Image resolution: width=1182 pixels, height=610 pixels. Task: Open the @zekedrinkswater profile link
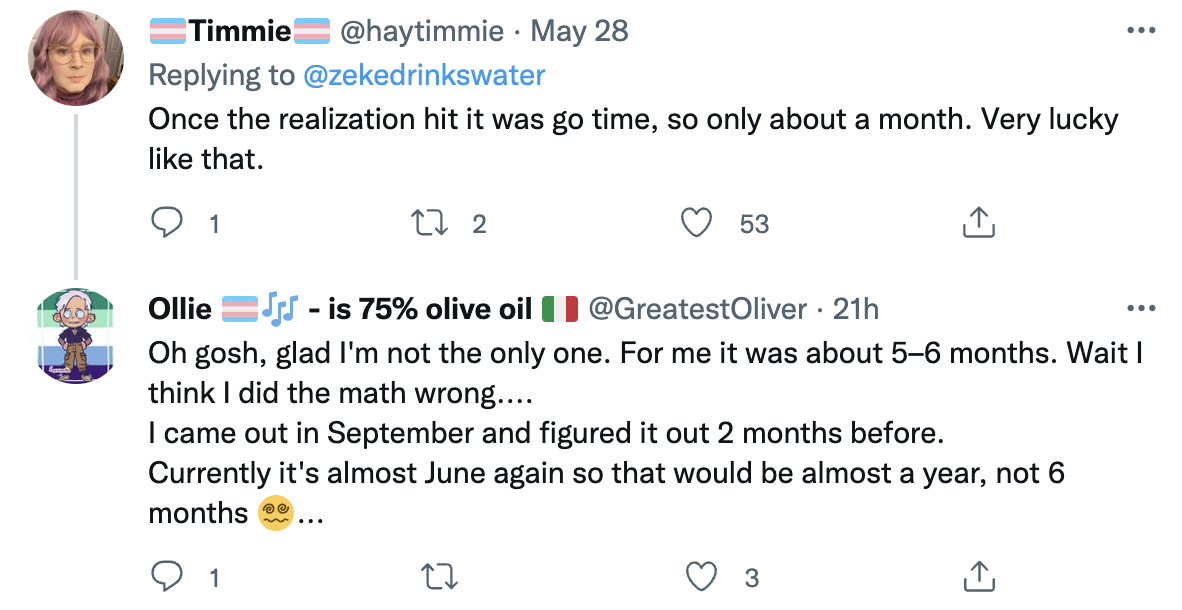[x=421, y=75]
